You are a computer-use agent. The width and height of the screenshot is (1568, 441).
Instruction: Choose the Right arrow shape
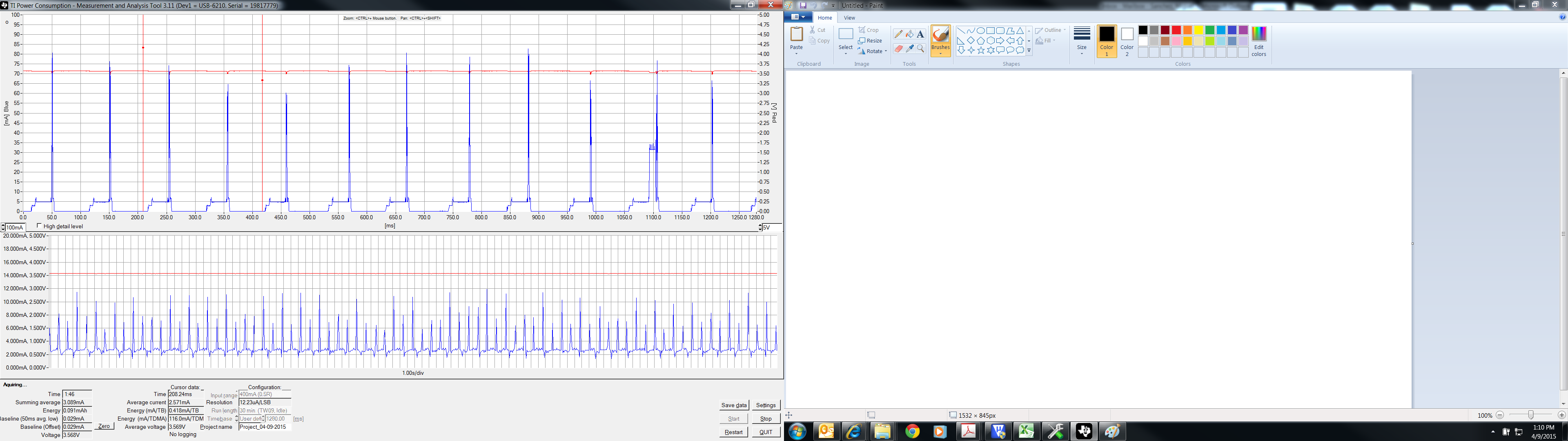coord(1000,41)
